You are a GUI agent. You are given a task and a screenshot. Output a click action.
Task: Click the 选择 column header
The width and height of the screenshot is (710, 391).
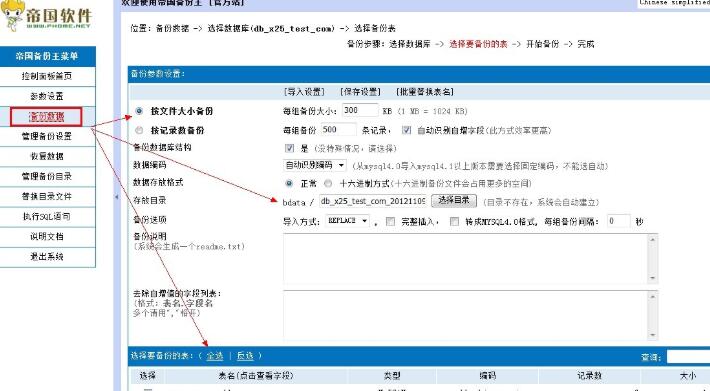(148, 376)
